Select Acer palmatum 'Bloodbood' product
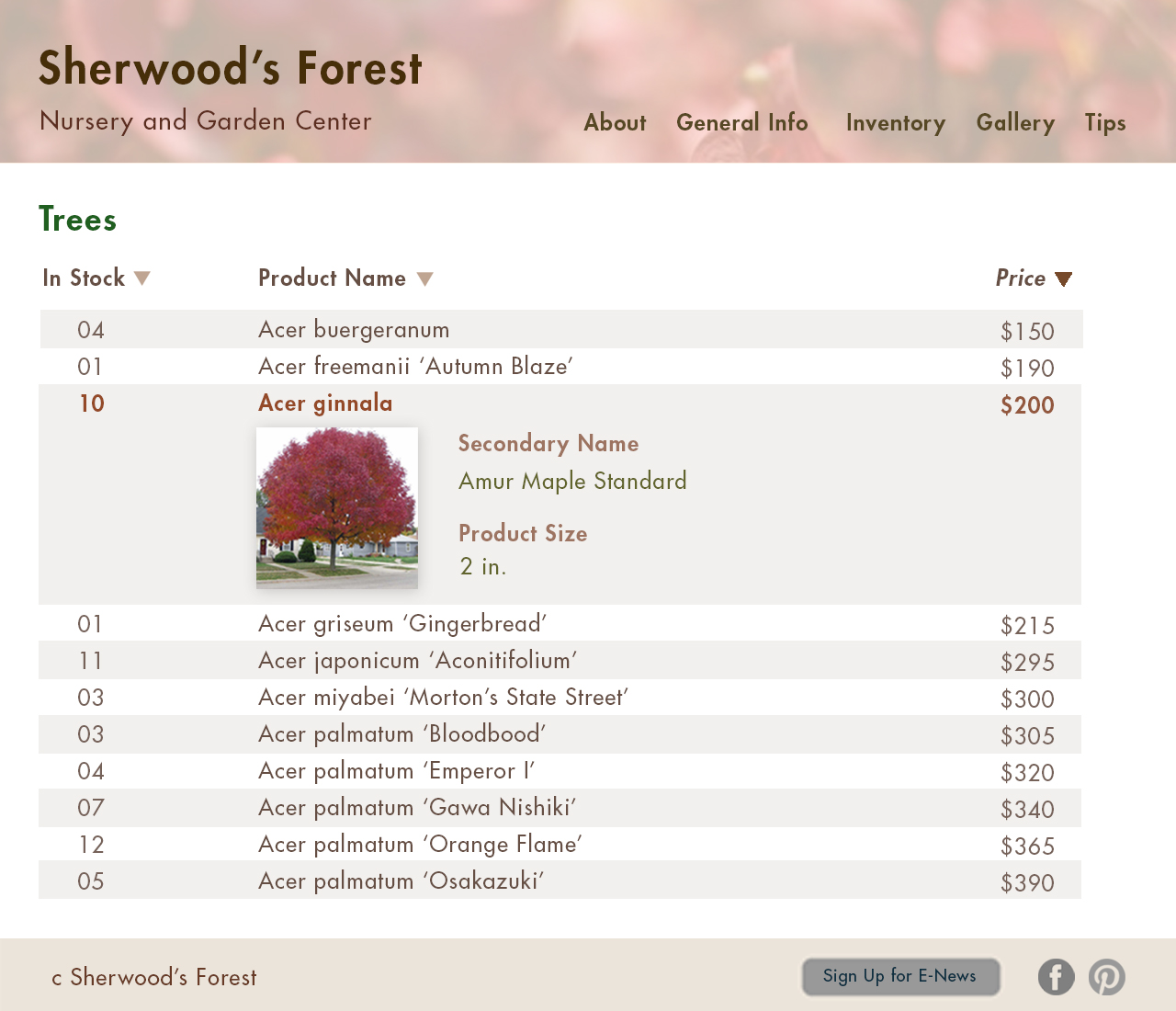 [401, 734]
